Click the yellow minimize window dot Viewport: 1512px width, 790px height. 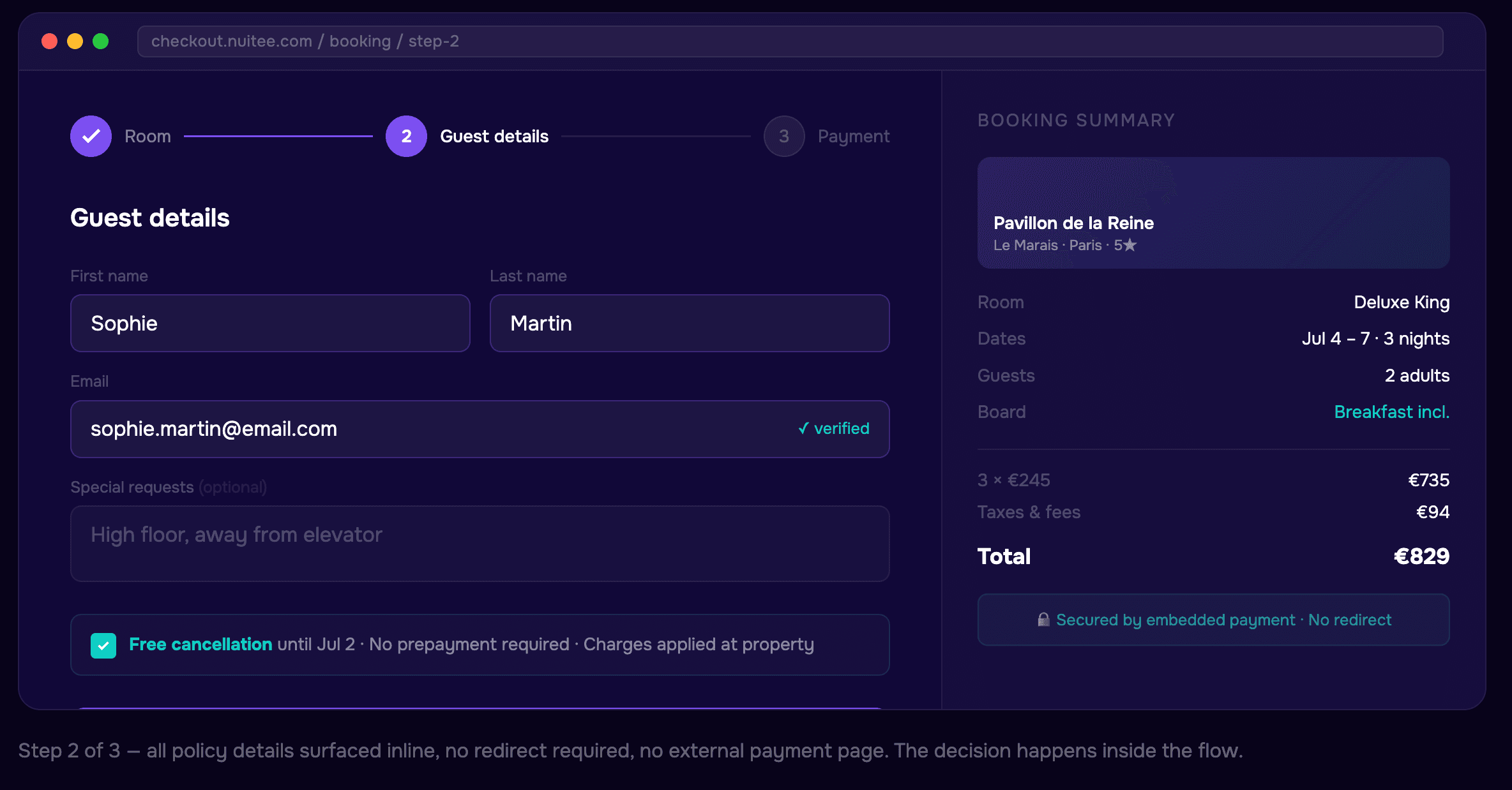(75, 41)
